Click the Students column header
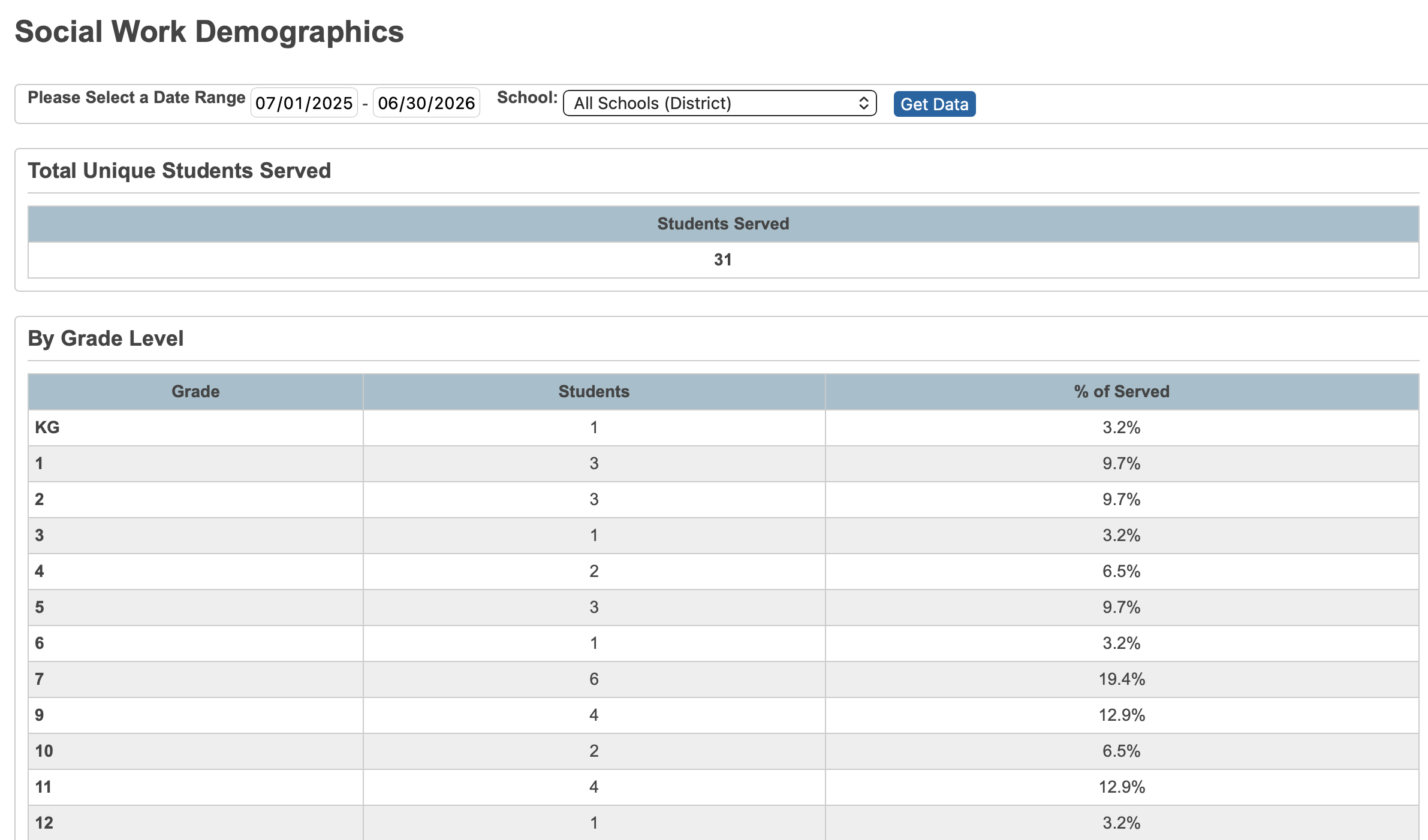Viewport: 1428px width, 840px height. pos(594,391)
